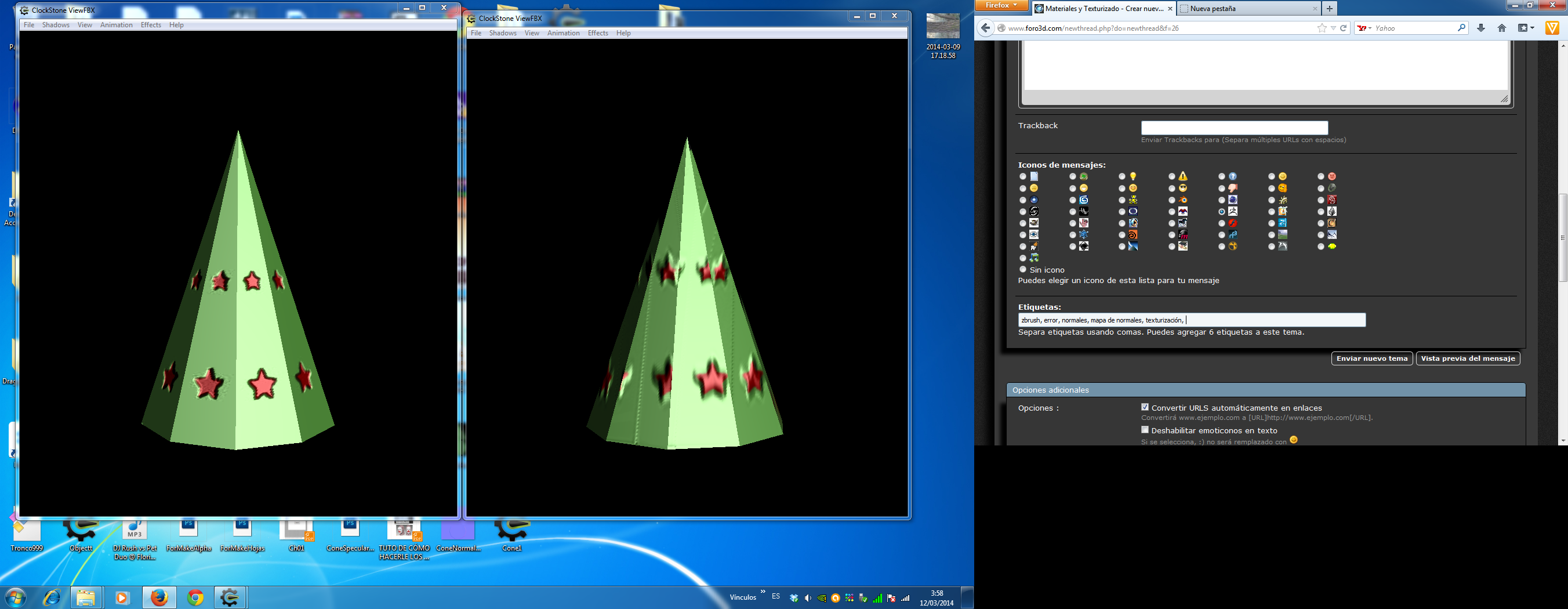Choose the red Flash logo message icon radio
1568x609 pixels.
tap(1222, 223)
